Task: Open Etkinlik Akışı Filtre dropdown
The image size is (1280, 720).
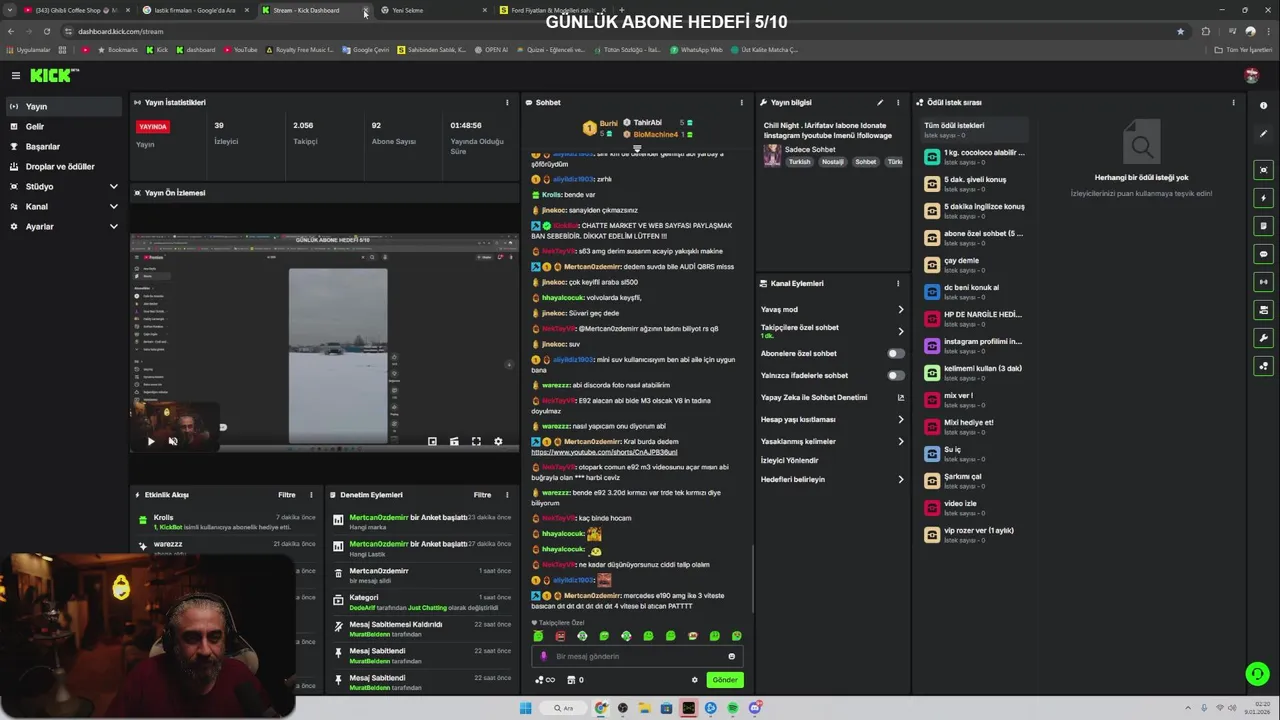Action: coord(286,495)
